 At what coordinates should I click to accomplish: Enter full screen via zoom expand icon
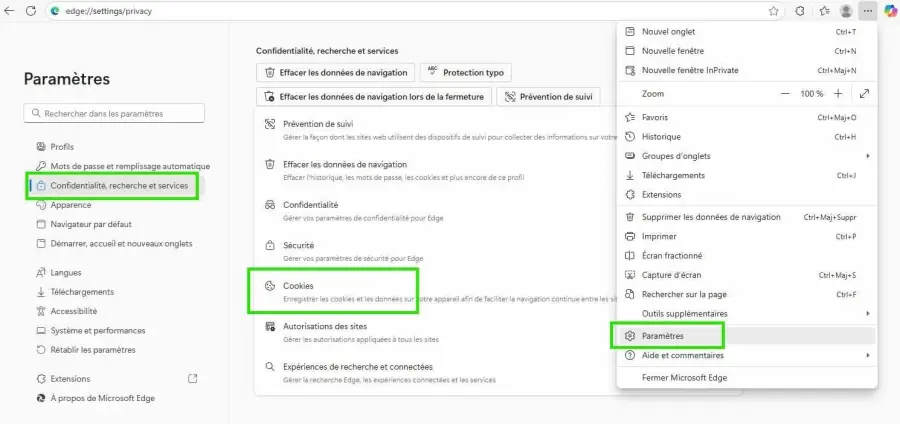click(x=864, y=93)
